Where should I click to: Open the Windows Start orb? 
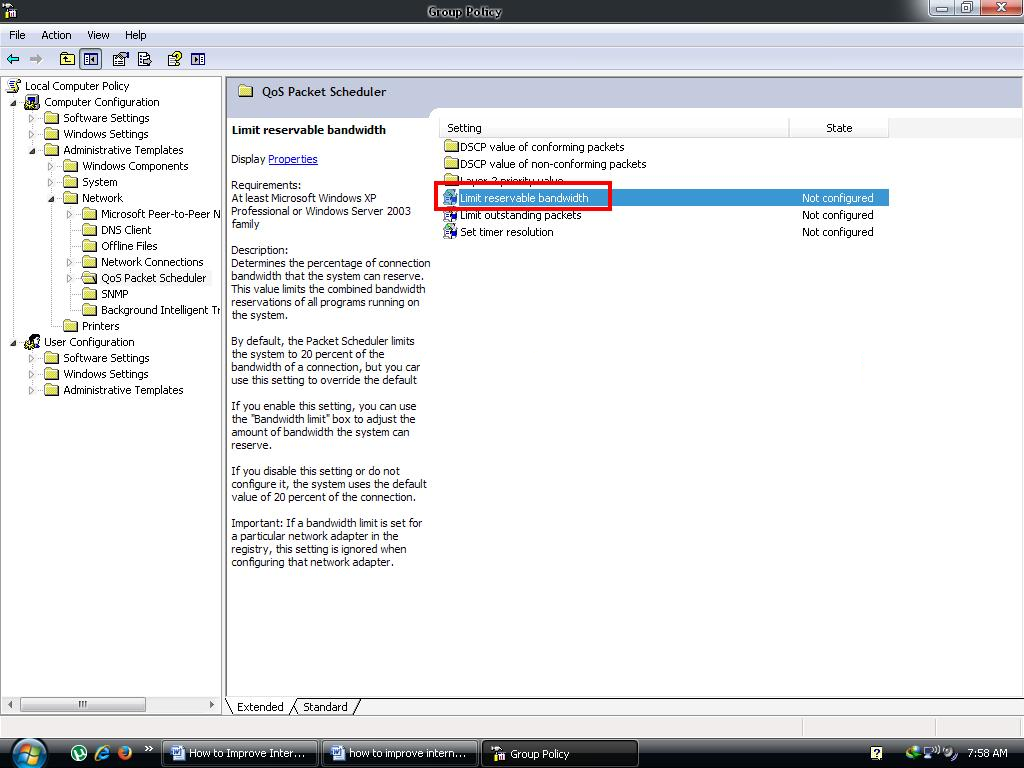click(x=27, y=753)
